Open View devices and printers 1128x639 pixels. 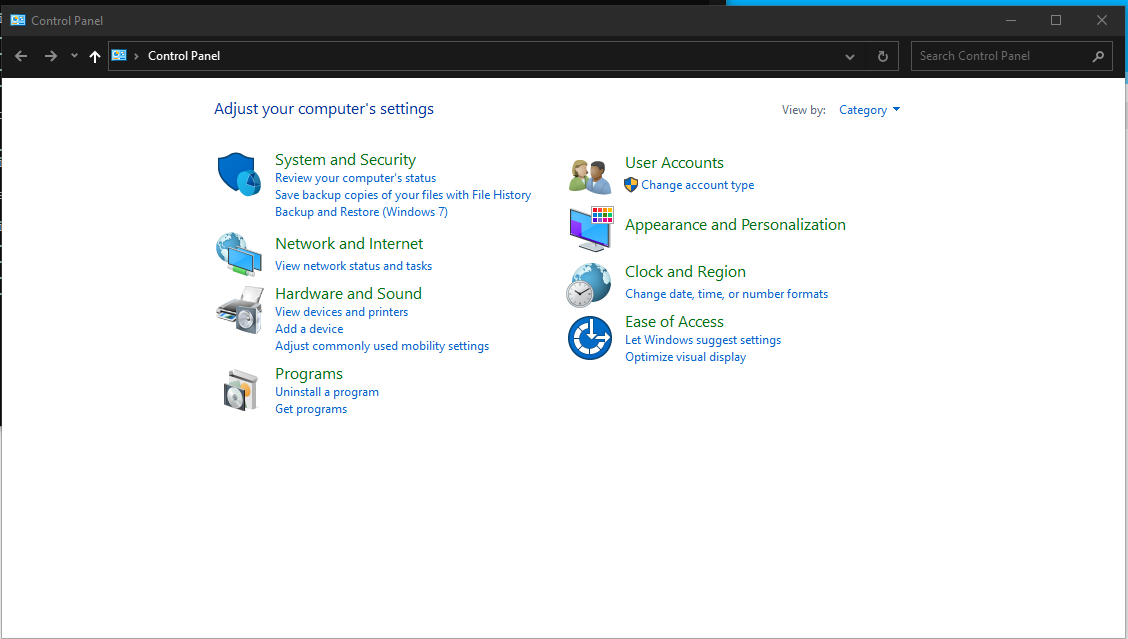(341, 312)
